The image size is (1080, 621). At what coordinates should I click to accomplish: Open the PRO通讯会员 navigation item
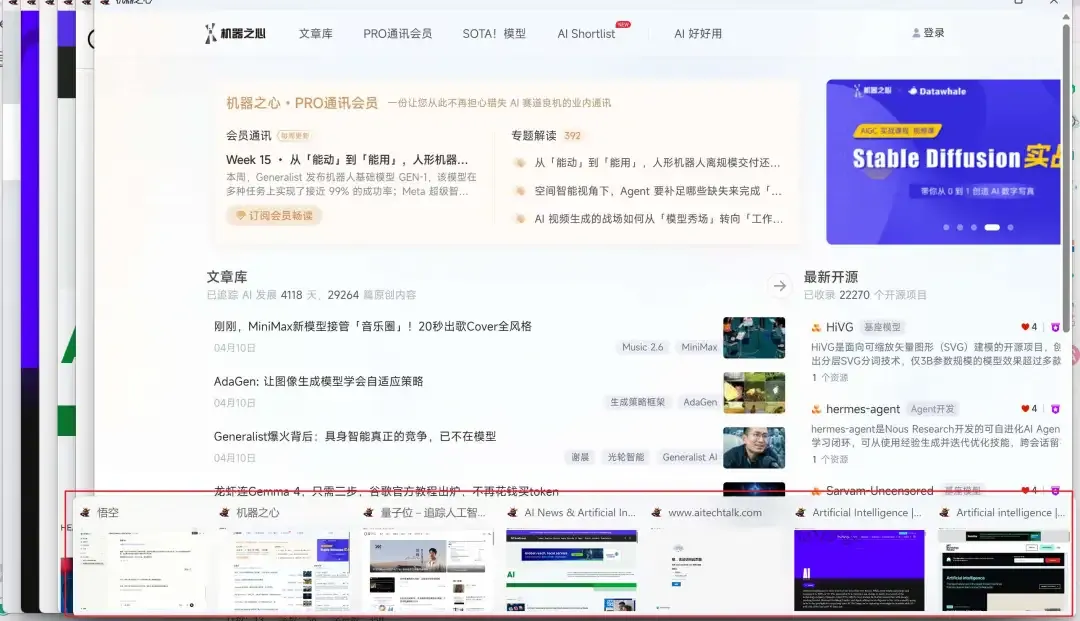397,34
